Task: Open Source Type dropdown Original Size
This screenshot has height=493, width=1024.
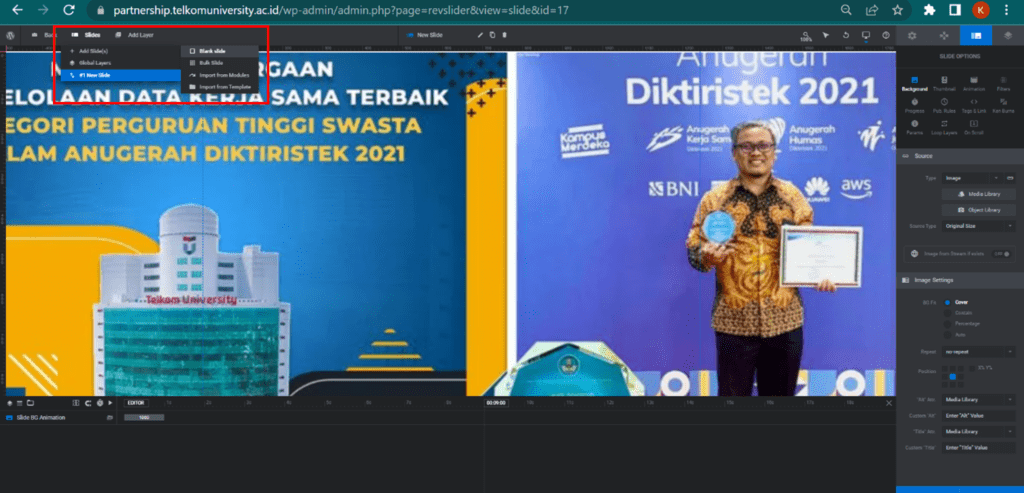Action: tap(978, 226)
